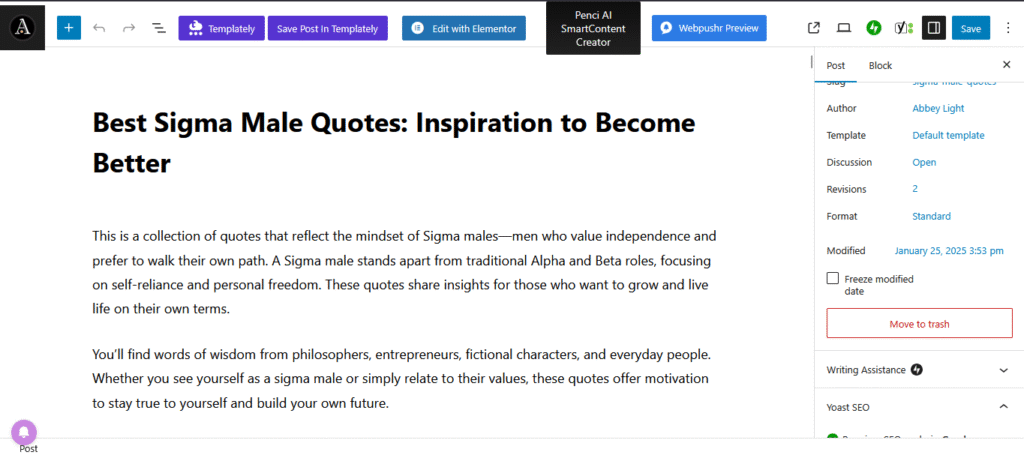Viewport: 1024px width, 455px height.
Task: Click the Edit with Elementor button
Action: 464,28
